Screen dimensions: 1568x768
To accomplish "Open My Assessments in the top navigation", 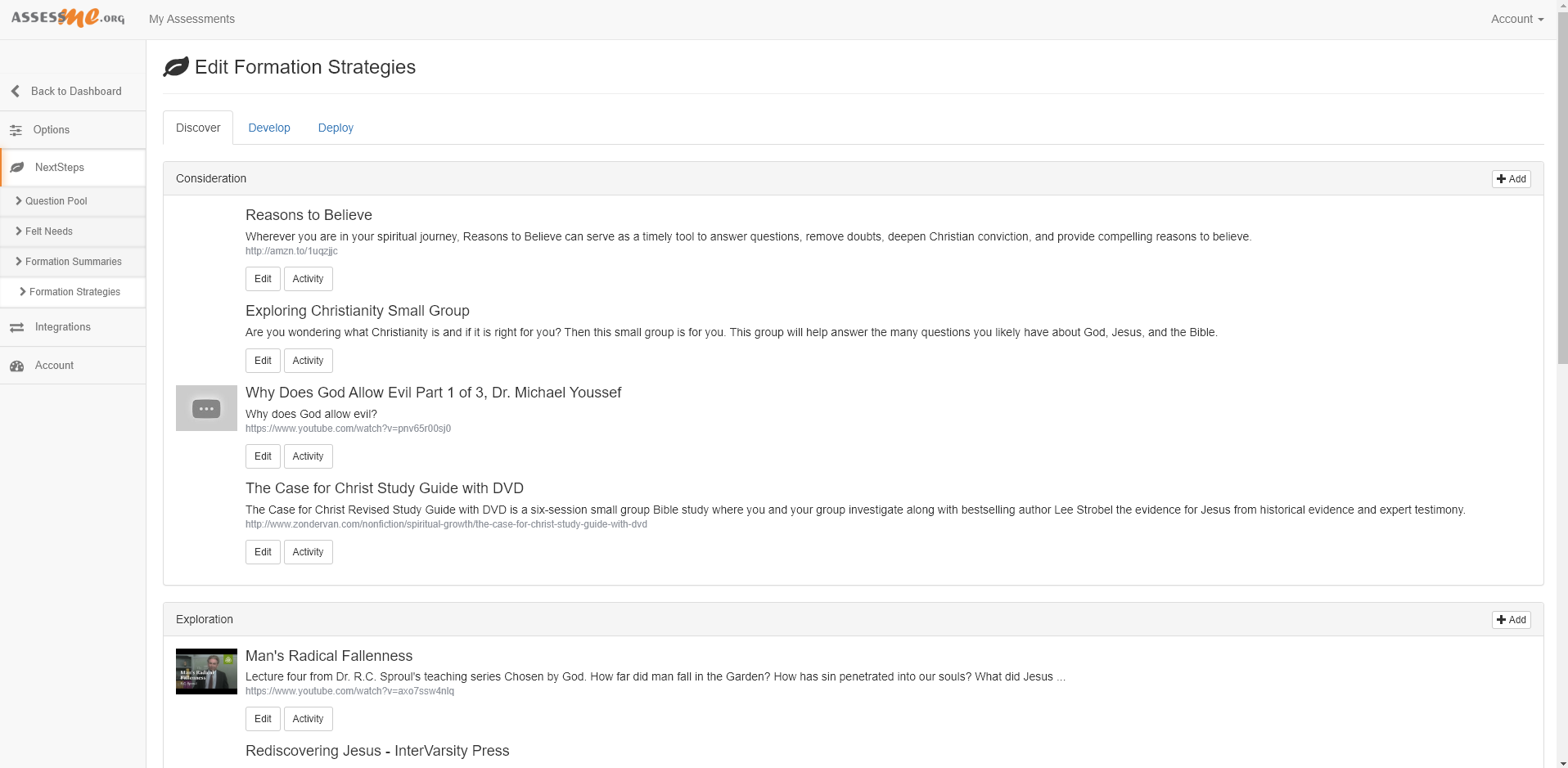I will tap(191, 19).
